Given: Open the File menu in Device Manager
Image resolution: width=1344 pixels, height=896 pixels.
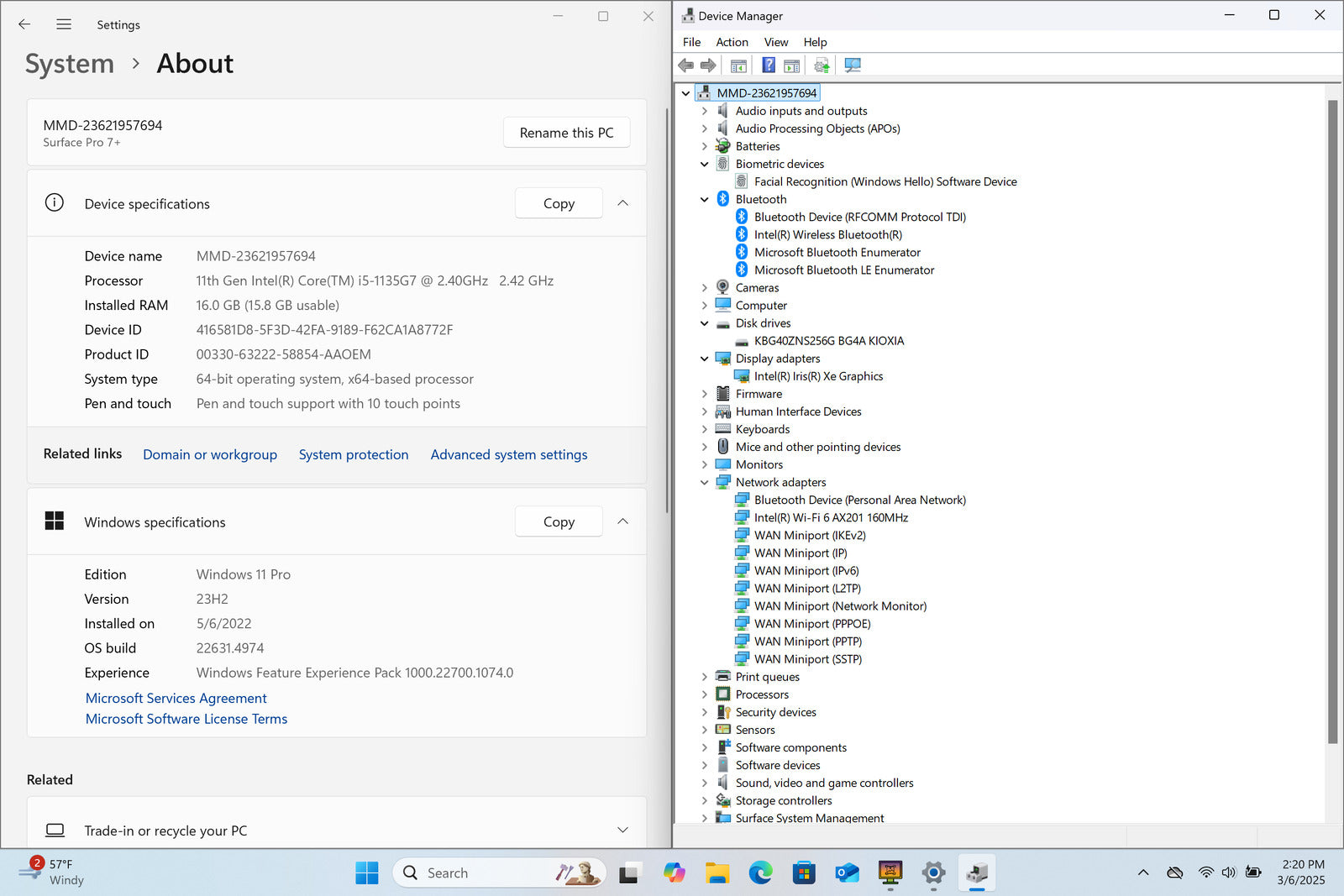Looking at the screenshot, I should pos(691,42).
